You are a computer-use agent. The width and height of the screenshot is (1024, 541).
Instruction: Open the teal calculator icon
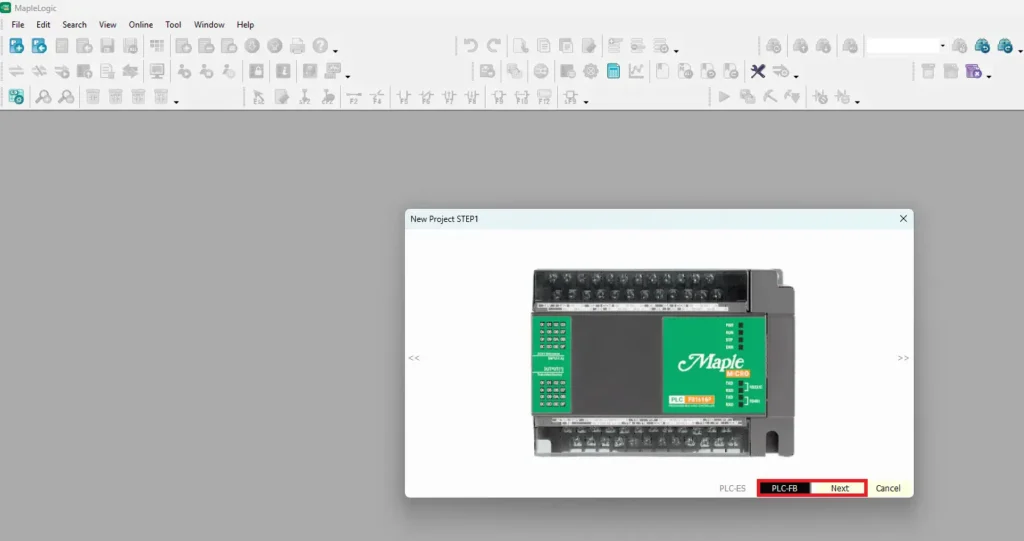(x=613, y=71)
